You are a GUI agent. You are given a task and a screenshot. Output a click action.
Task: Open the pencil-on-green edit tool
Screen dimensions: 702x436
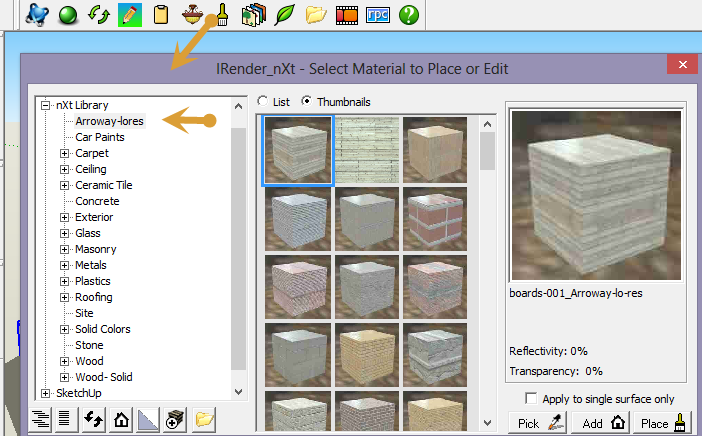coord(130,14)
